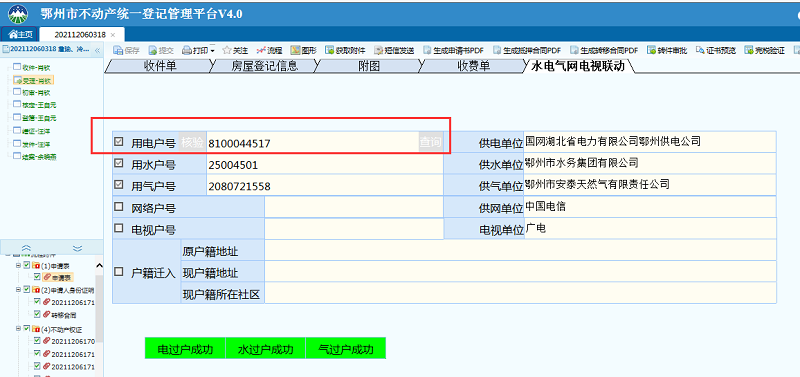Image resolution: width=800 pixels, height=377 pixels.
Task: Uncheck the (1)申请表 folder checkbox
Action: 28,266
